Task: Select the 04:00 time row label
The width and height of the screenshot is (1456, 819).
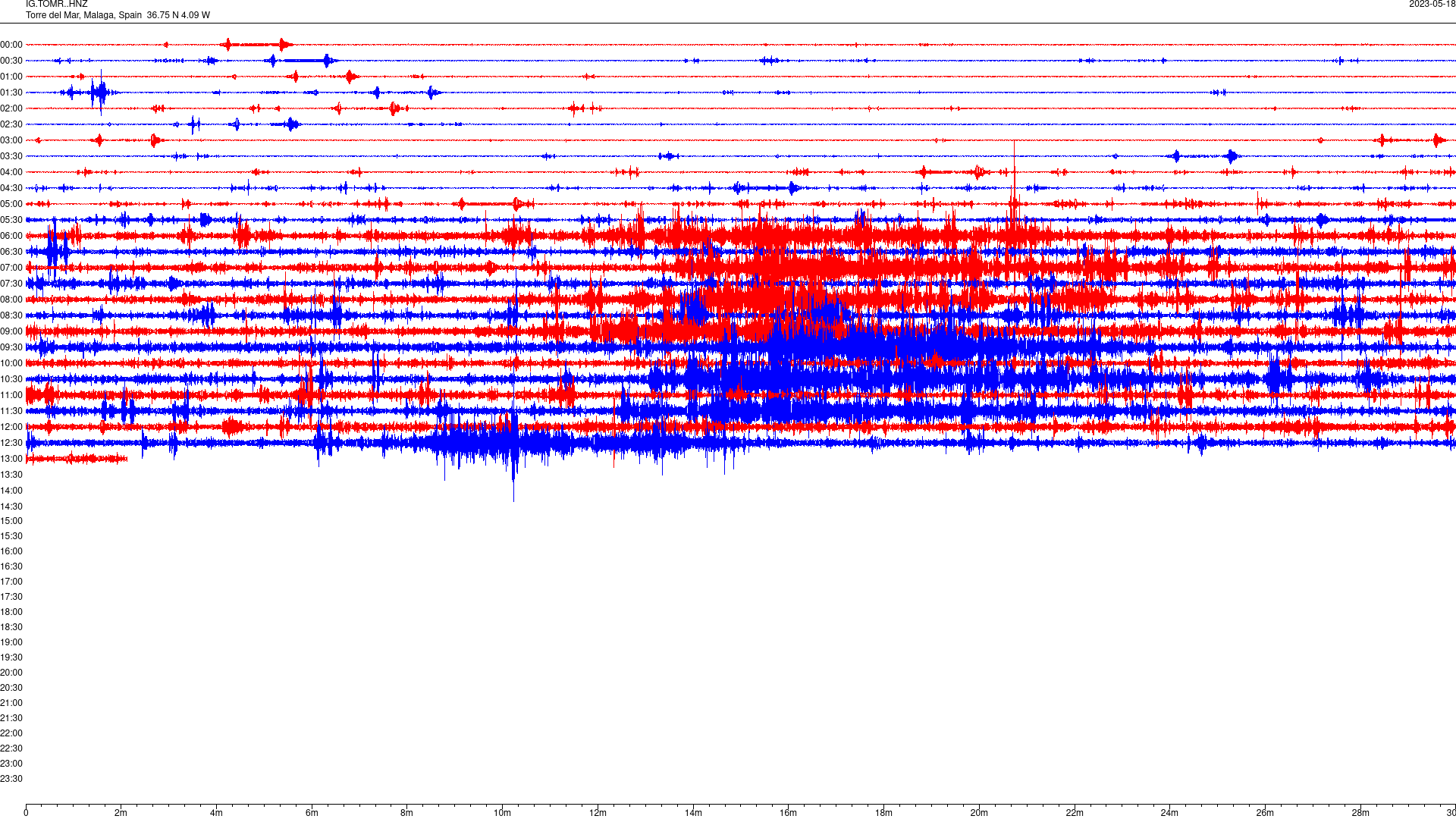Action: (x=11, y=172)
